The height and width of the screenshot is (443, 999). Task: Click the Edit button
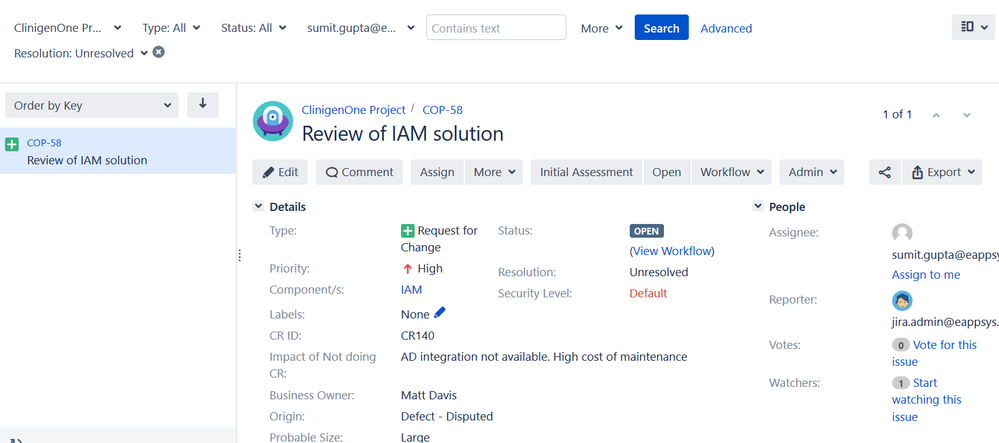(x=280, y=172)
